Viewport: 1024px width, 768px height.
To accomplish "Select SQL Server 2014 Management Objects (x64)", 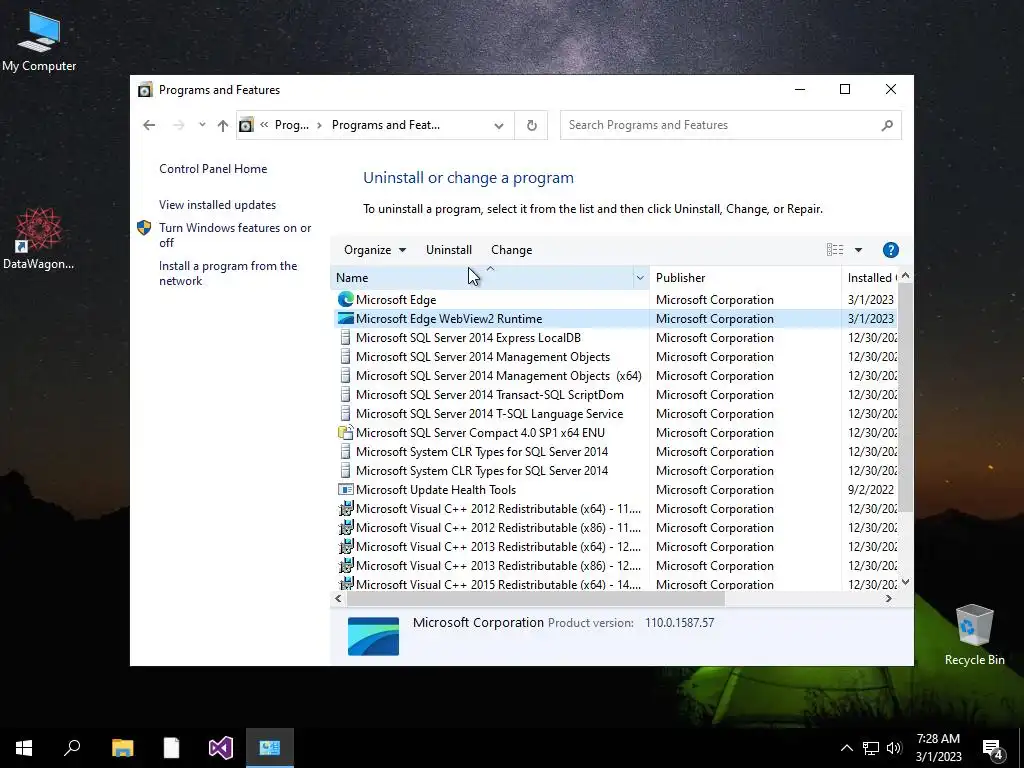I will [x=616, y=375].
